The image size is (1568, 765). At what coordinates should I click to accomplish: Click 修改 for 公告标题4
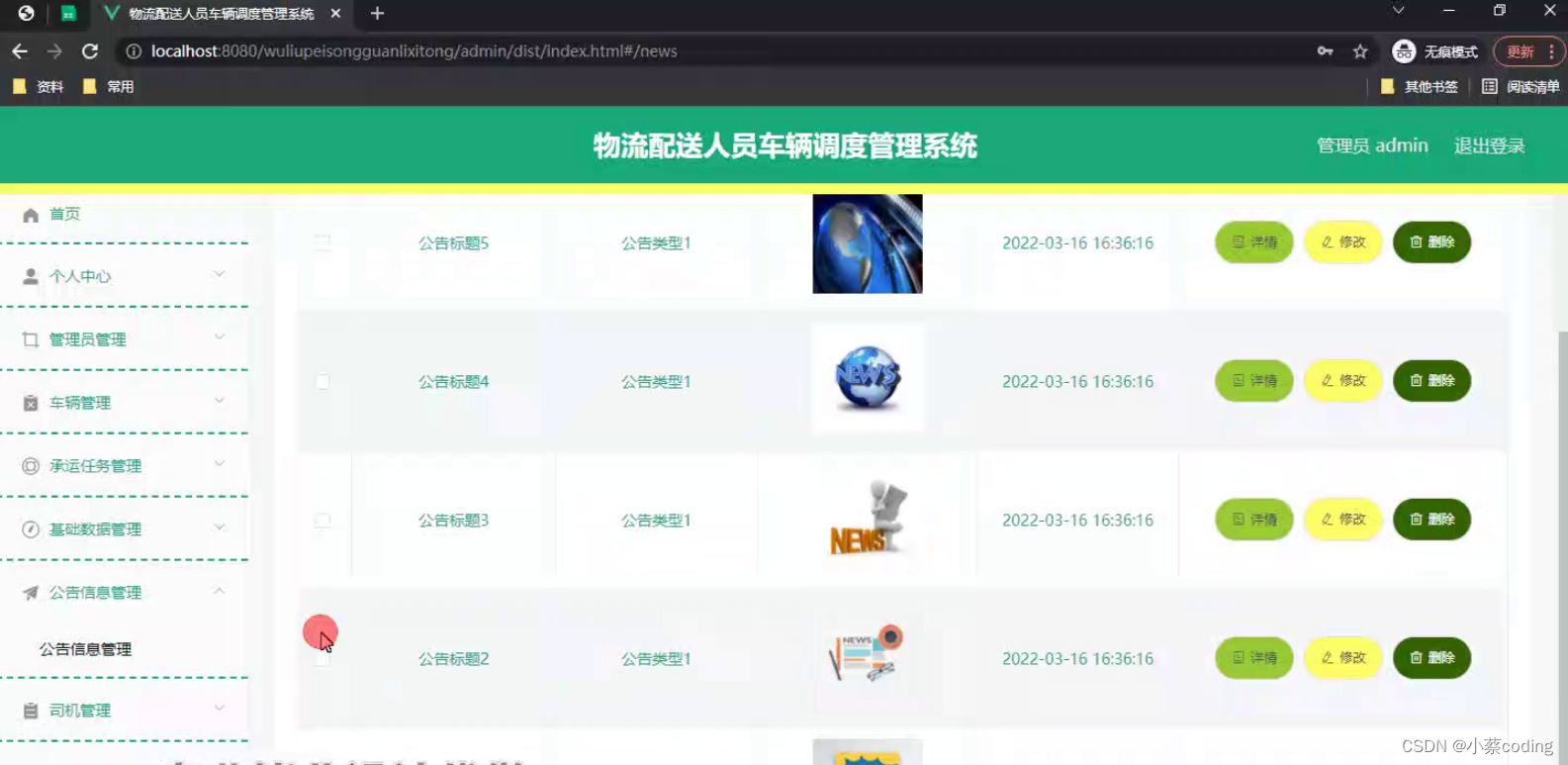(1343, 381)
